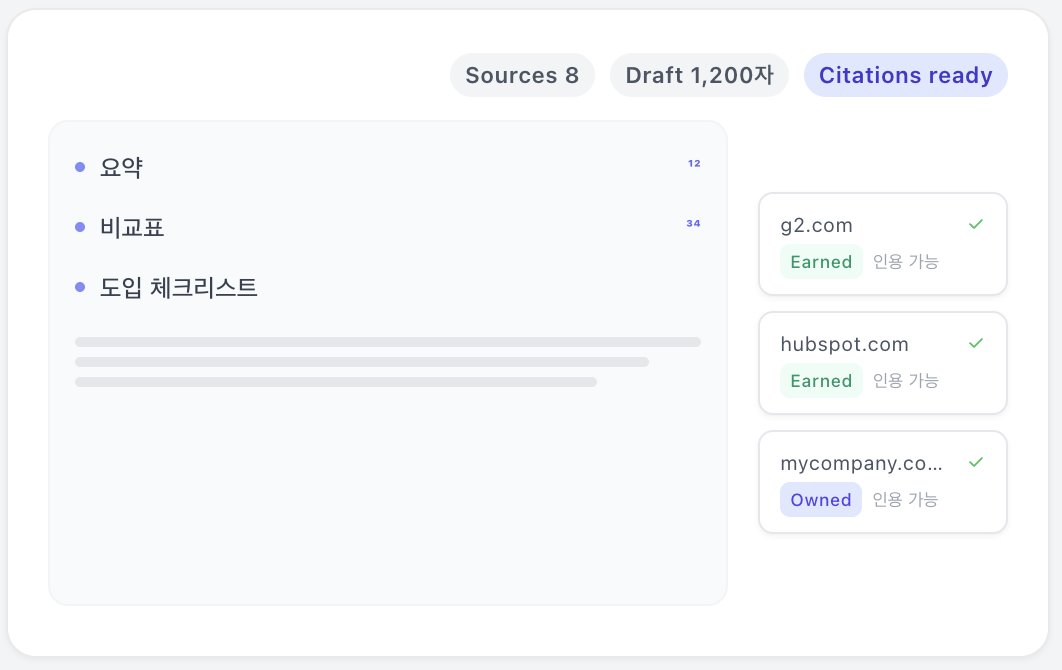
Task: Click the citation marker 12 on the 요약 row
Action: point(694,164)
